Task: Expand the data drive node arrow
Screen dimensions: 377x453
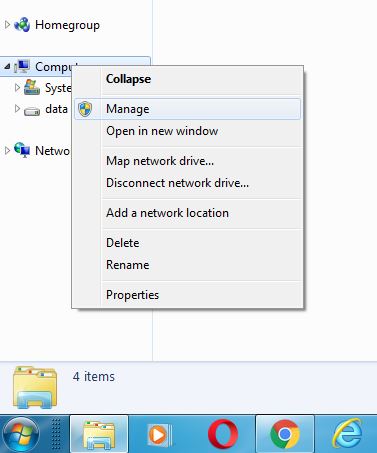Action: (x=17, y=109)
